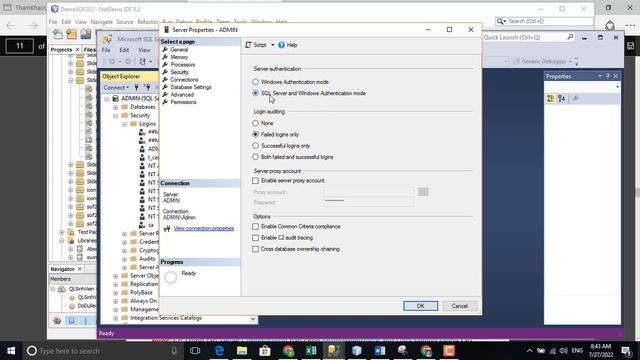The height and width of the screenshot is (360, 640).
Task: Select None for login auditing
Action: coord(256,123)
